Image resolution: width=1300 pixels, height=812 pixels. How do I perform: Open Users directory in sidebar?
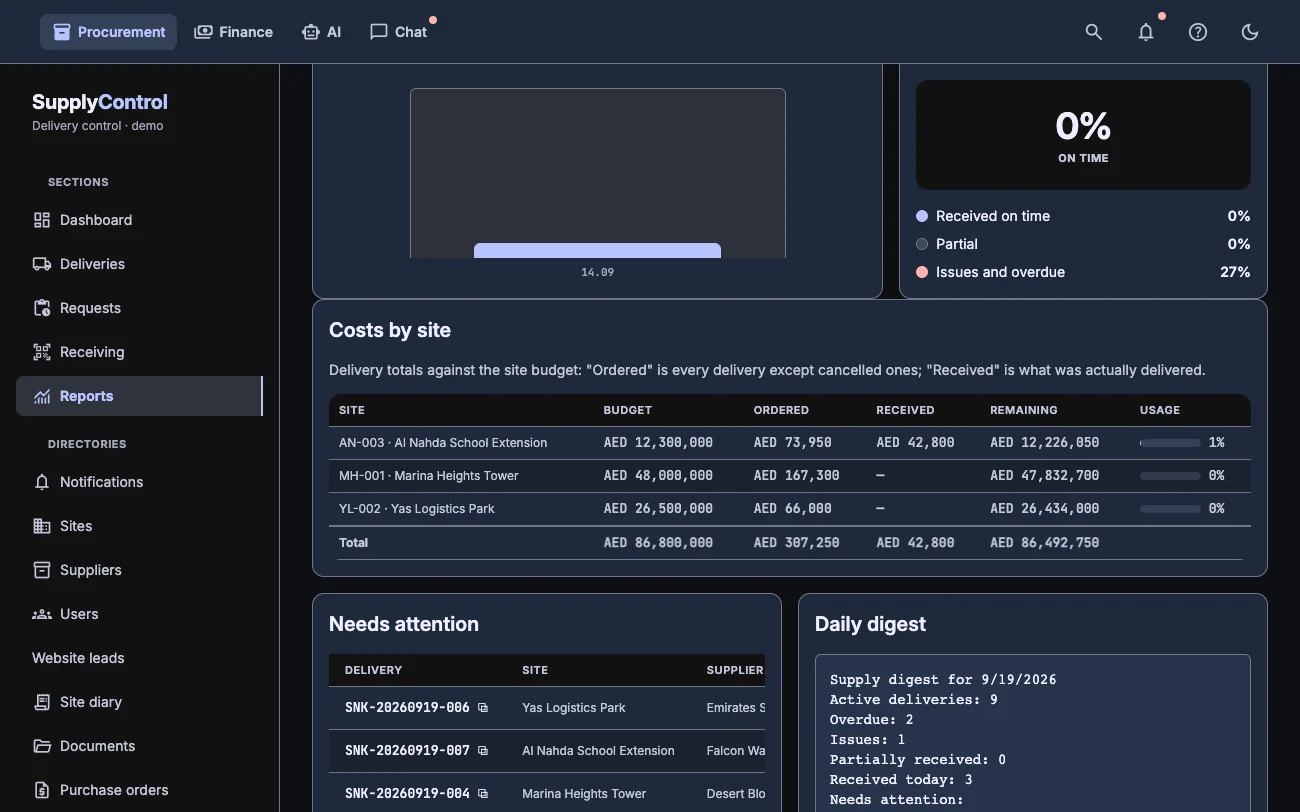pos(139,614)
